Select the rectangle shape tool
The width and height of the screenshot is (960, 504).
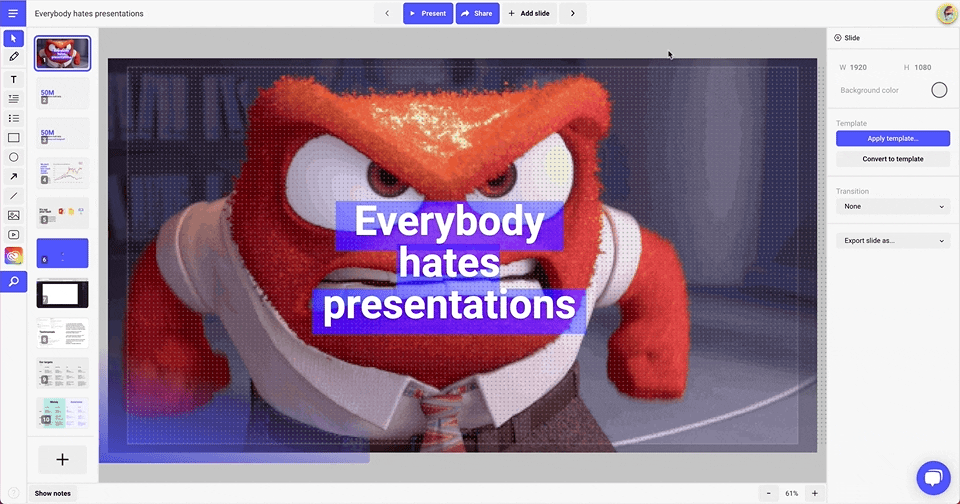13,138
